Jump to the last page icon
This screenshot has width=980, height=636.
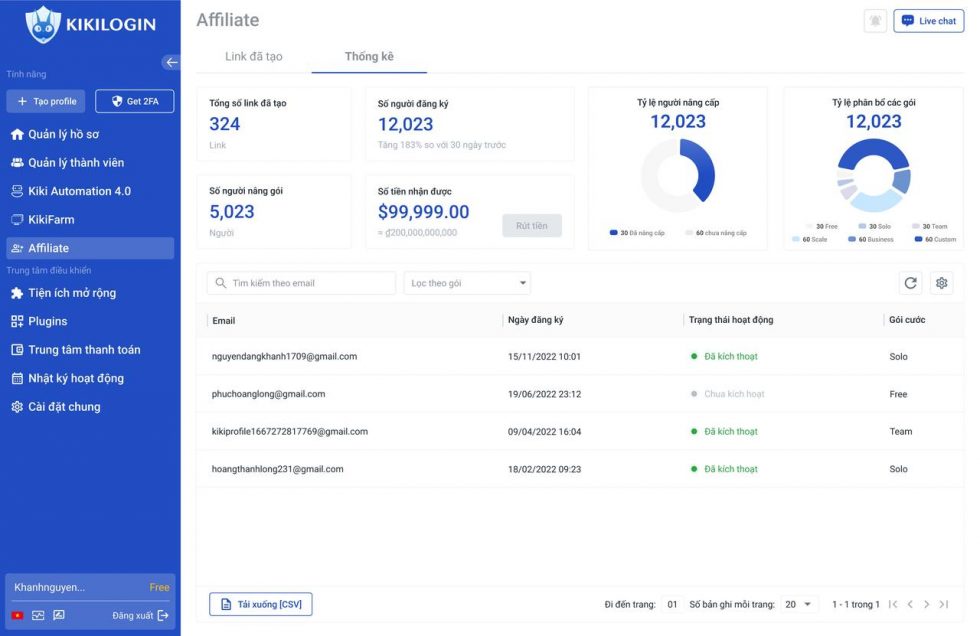[x=943, y=604]
